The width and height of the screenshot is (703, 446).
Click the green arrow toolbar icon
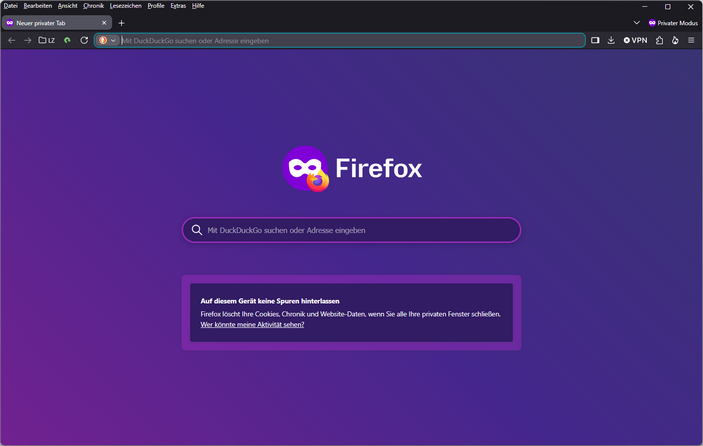67,40
